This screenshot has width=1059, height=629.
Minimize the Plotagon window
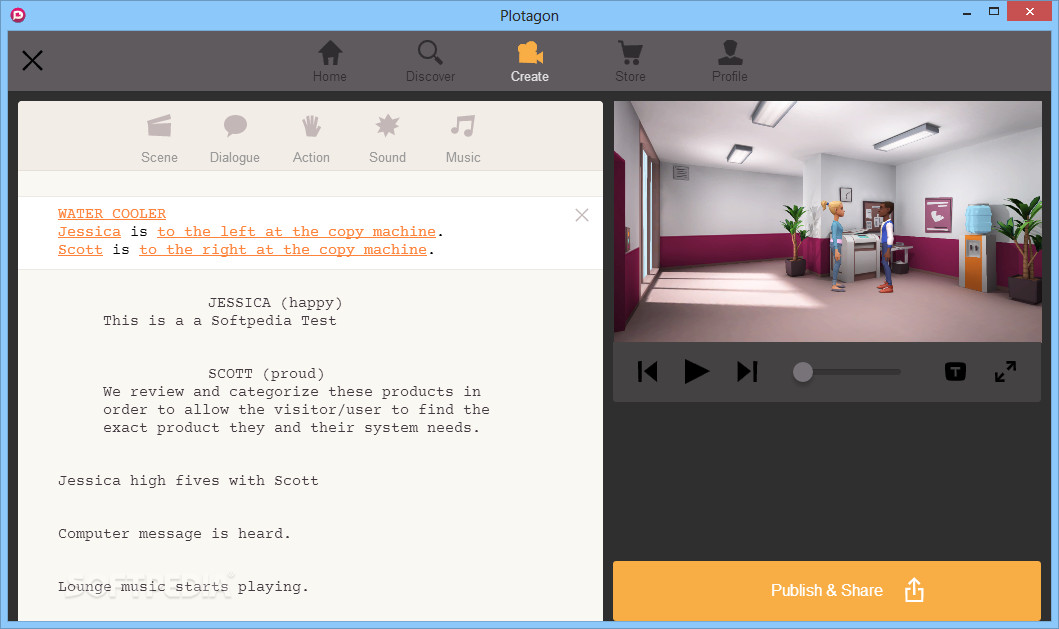[x=966, y=12]
